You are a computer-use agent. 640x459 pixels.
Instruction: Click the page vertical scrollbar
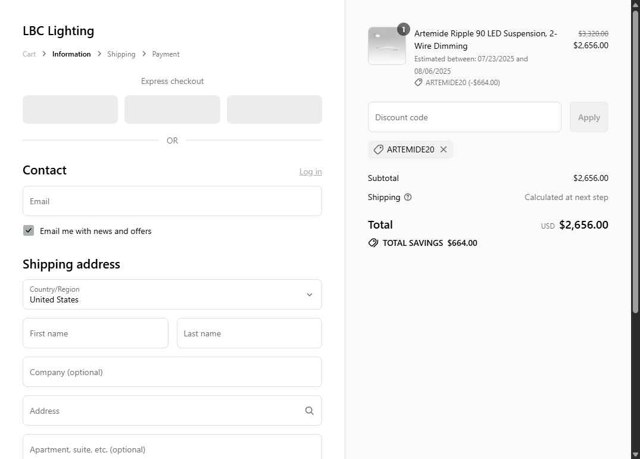click(635, 162)
